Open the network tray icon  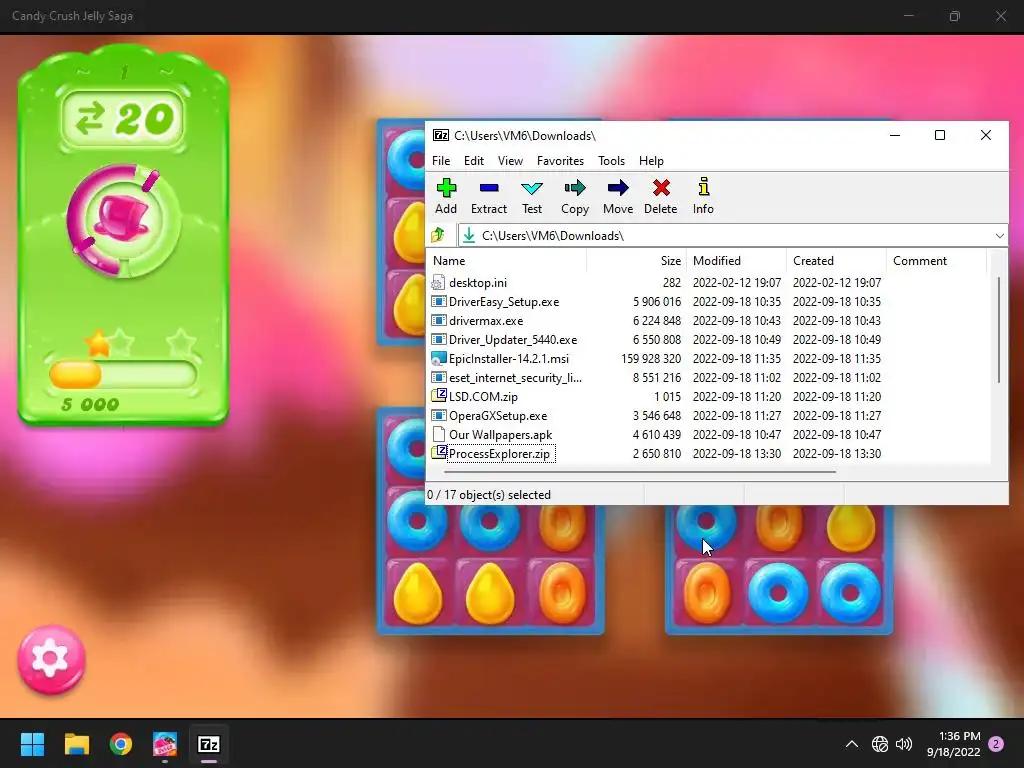pyautogui.click(x=880, y=744)
